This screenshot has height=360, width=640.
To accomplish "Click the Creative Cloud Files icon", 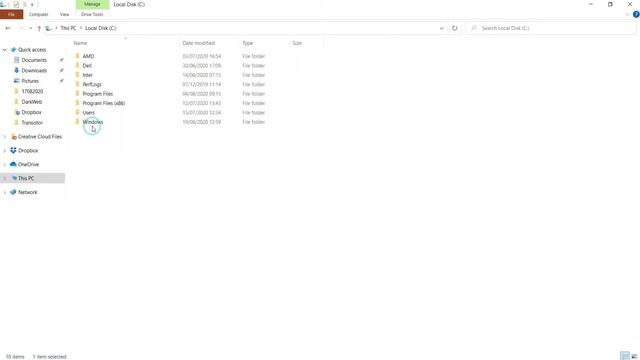I will coord(13,137).
